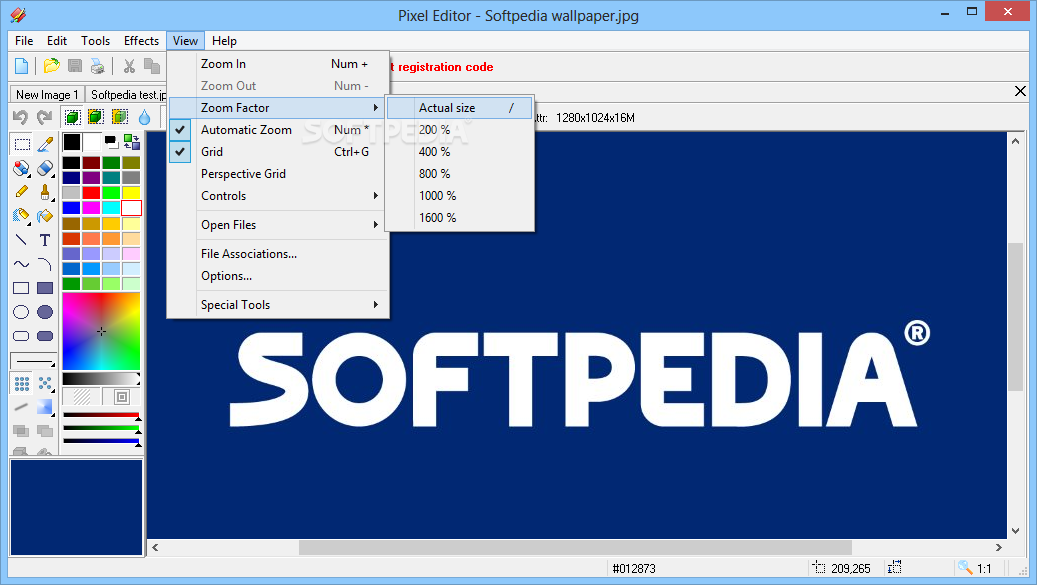The height and width of the screenshot is (585, 1037).
Task: Select the arc tool
Action: click(x=45, y=264)
